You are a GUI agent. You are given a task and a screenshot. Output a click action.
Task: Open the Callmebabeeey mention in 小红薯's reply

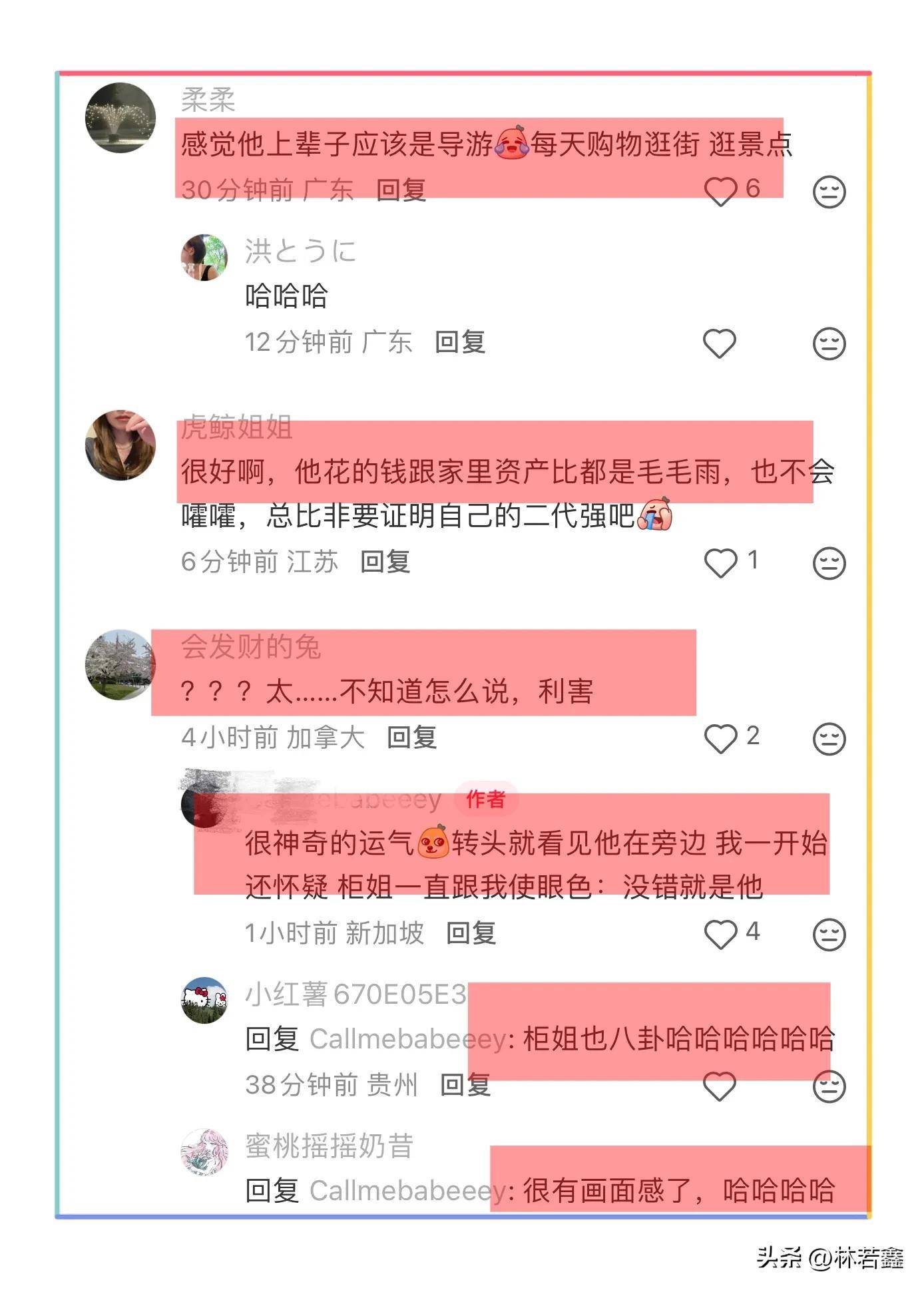(408, 1038)
